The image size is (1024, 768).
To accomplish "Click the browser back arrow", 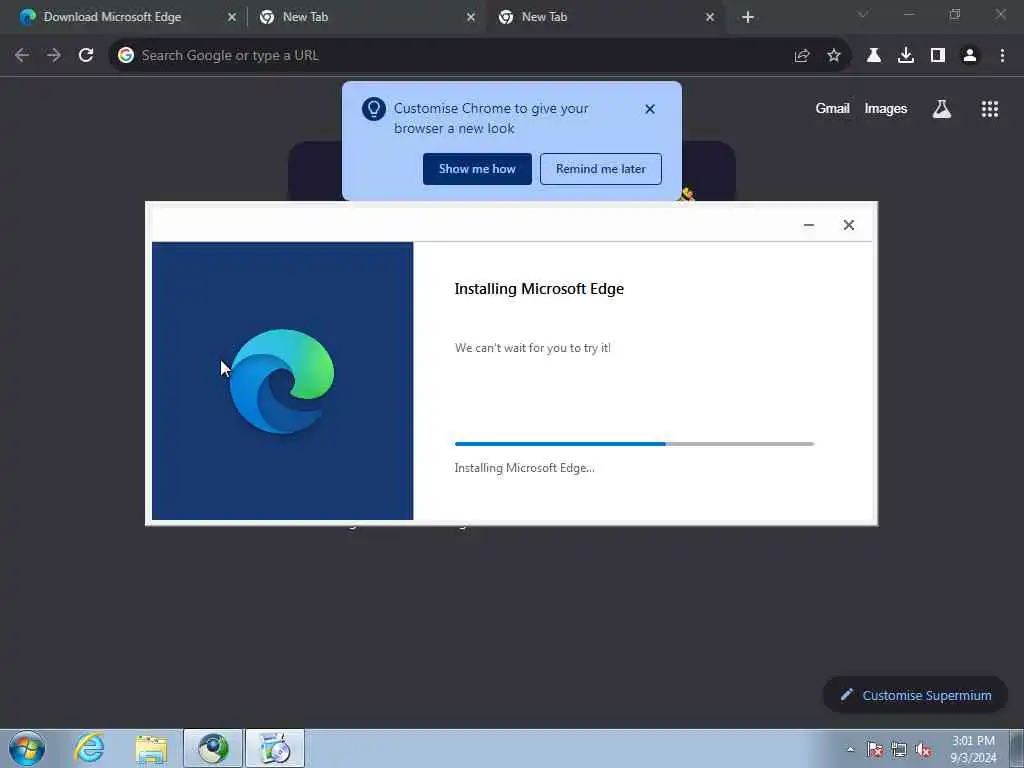I will 22,56.
